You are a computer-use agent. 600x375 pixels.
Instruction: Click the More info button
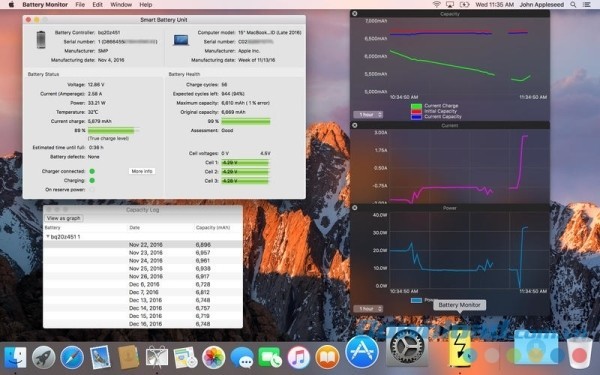point(142,171)
